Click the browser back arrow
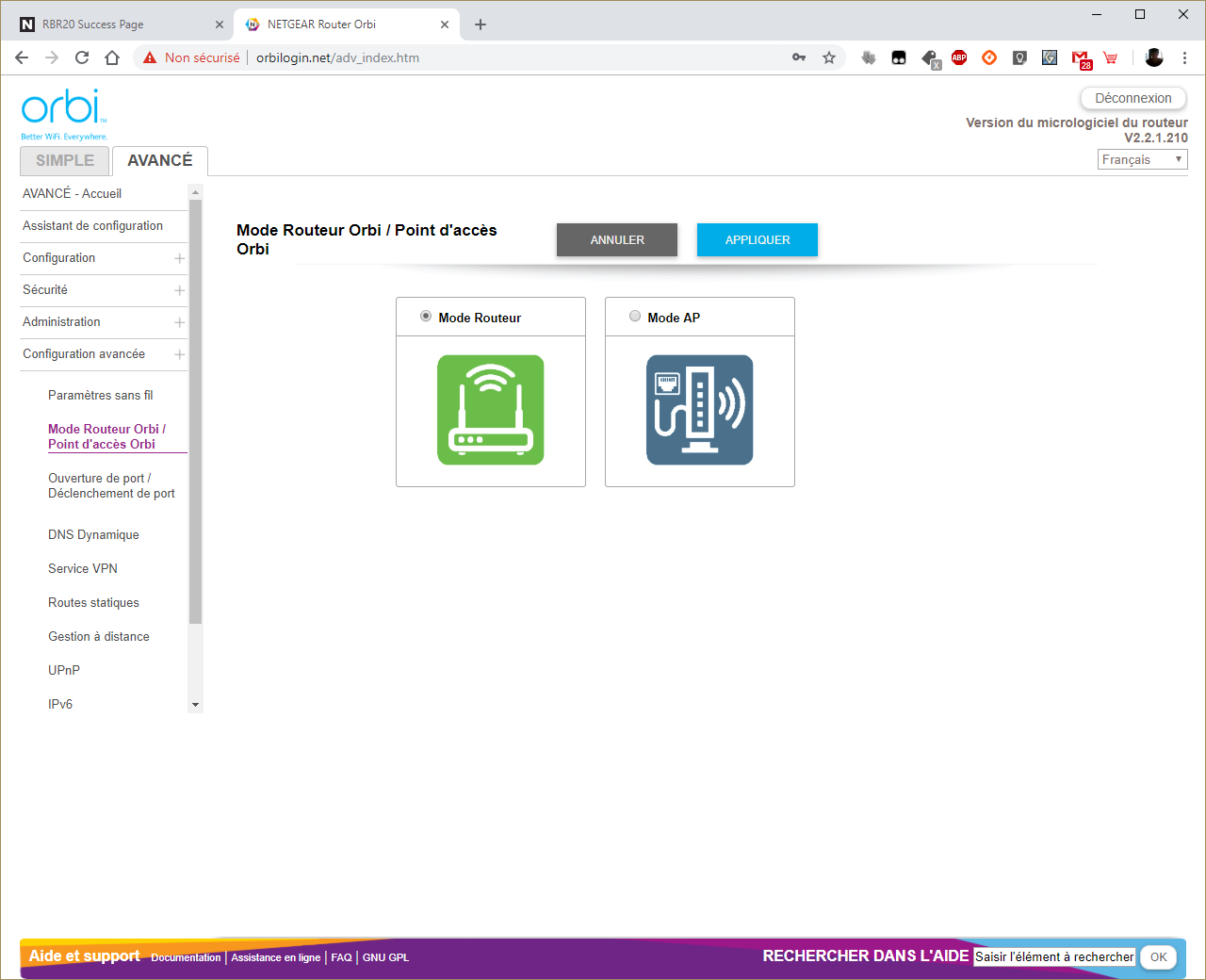Screen dimensions: 1206x980 click(22, 57)
